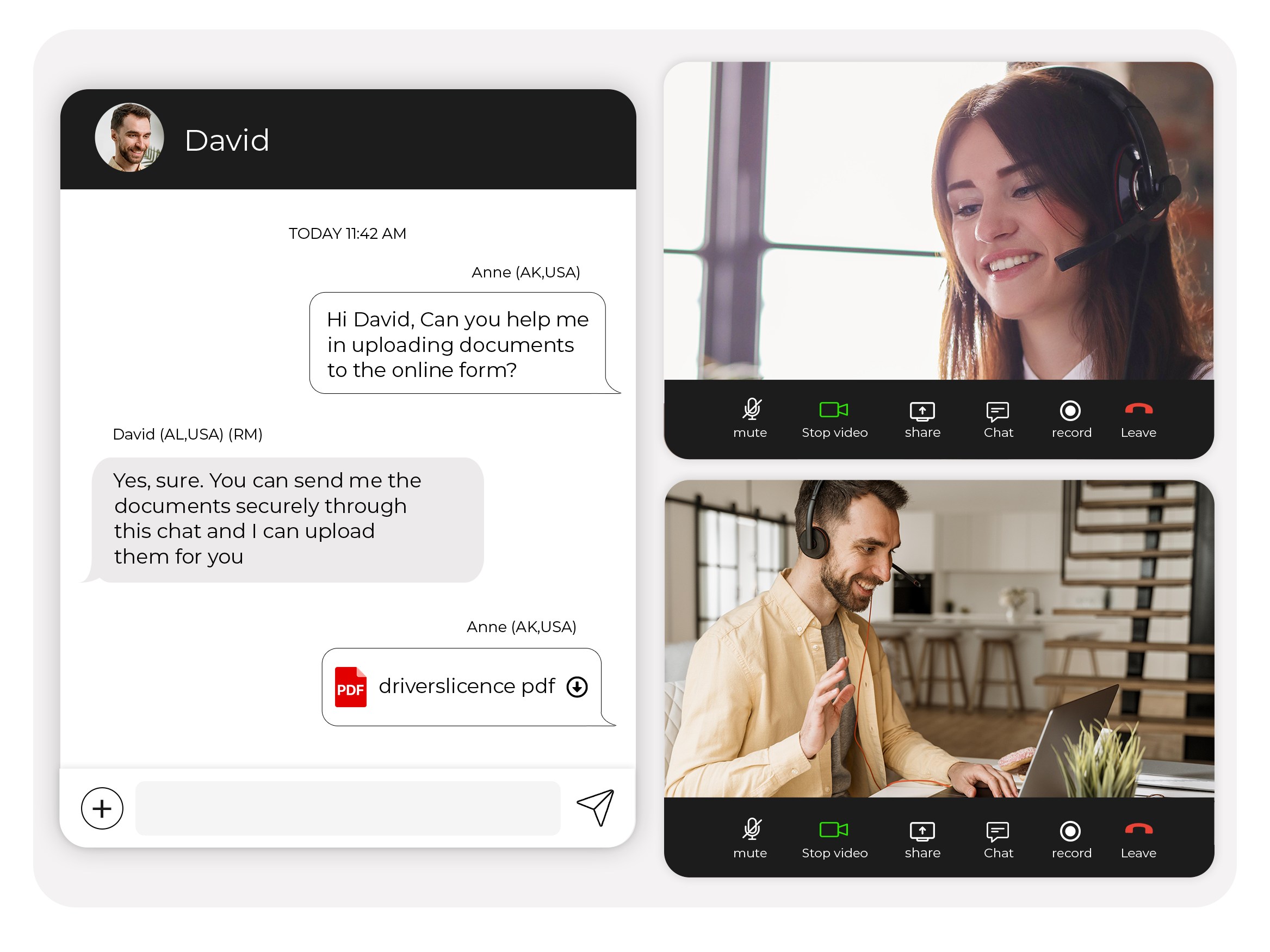Select 'Anne (AK,USA)' label above first message
The image size is (1270, 952).
[x=526, y=273]
